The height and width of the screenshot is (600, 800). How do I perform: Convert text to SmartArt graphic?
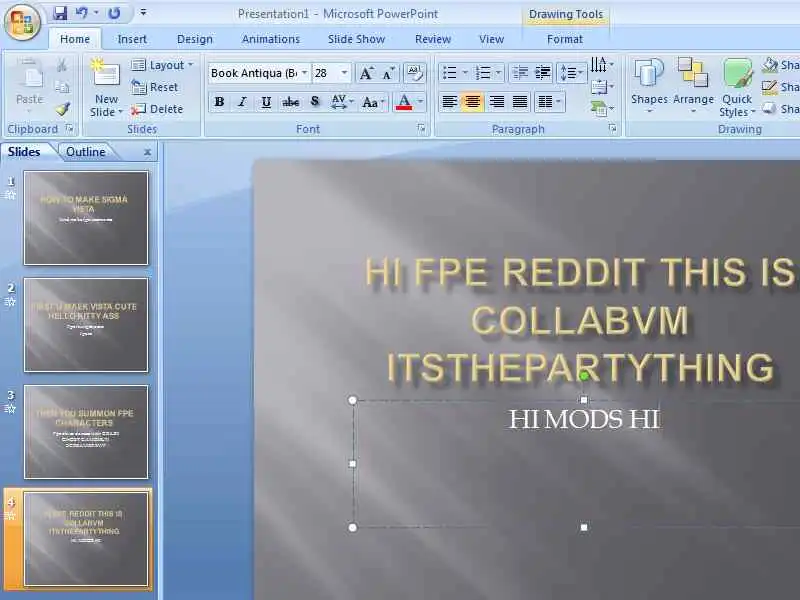603,109
